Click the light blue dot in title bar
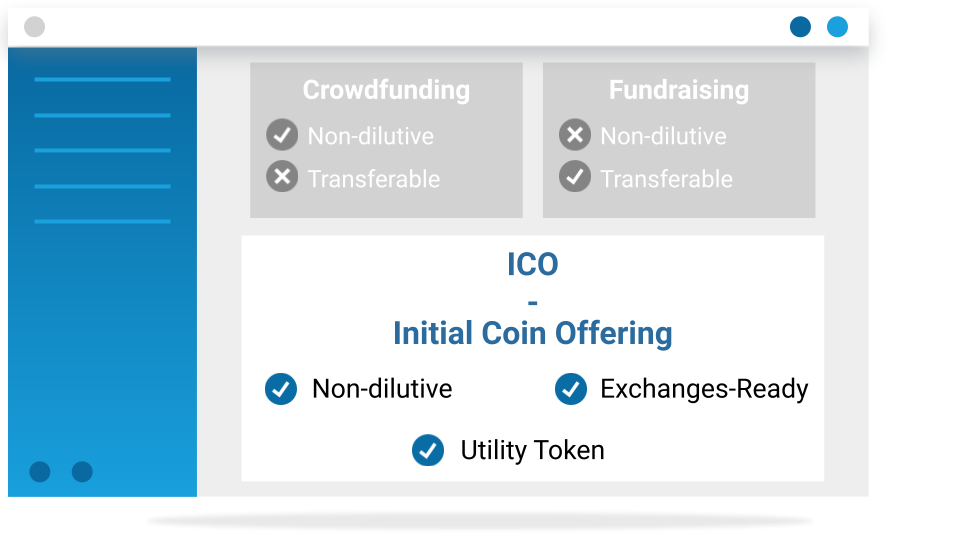 tap(838, 27)
